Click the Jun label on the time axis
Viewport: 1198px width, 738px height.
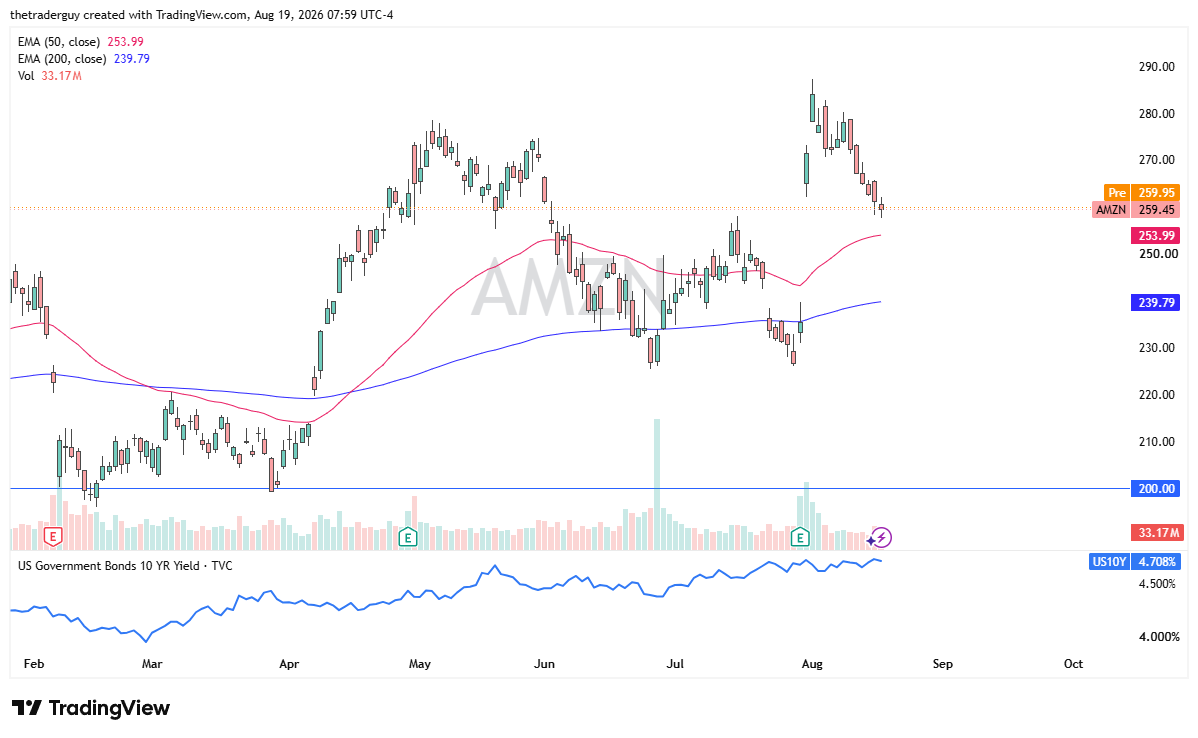[x=544, y=664]
